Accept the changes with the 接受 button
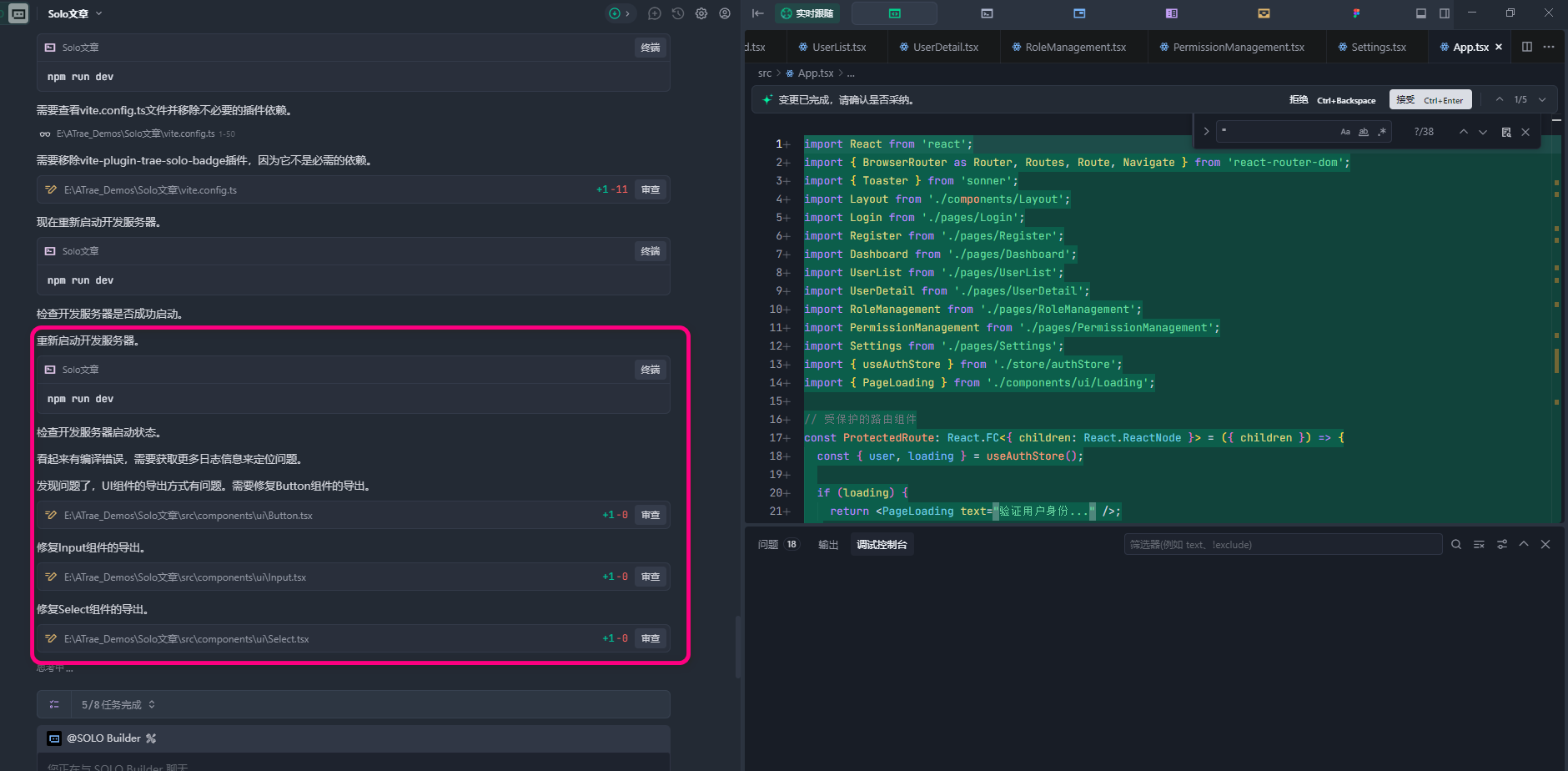Screen dimensions: 1568x771 click(1430, 99)
